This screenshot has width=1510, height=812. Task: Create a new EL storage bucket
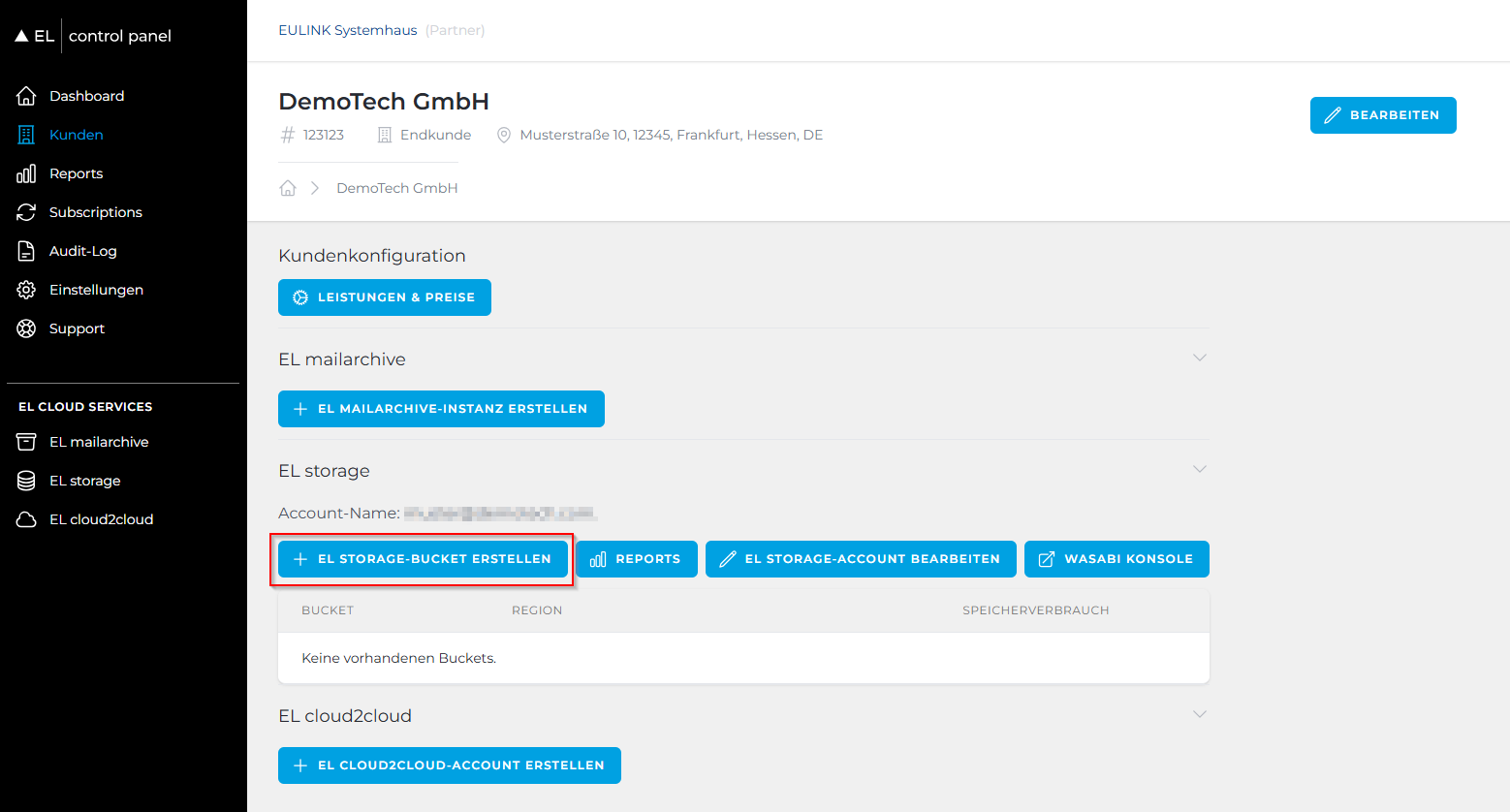[x=423, y=559]
